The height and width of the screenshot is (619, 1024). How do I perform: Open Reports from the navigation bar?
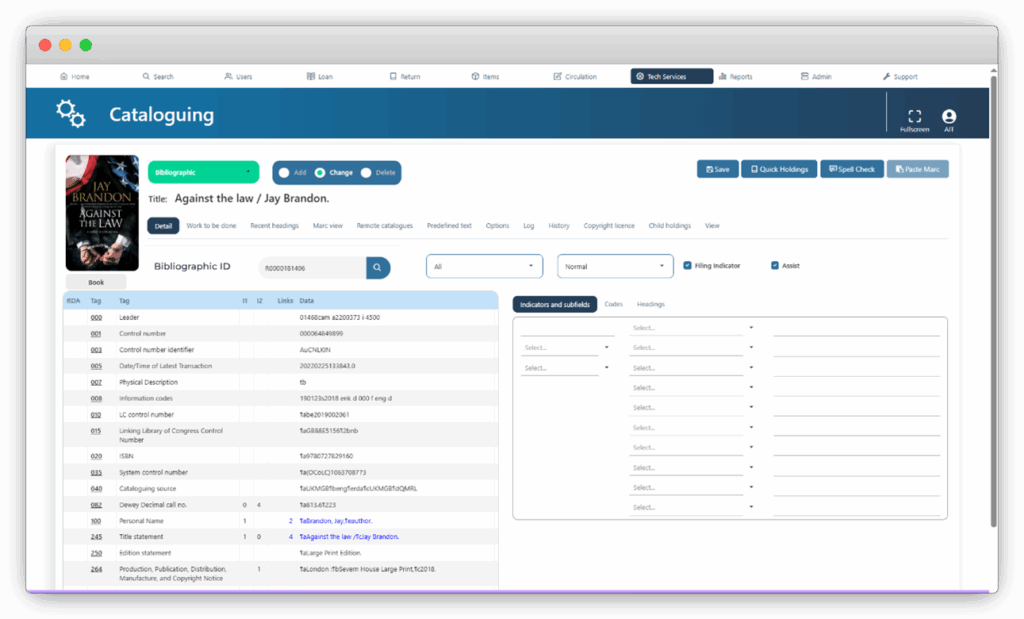point(735,76)
